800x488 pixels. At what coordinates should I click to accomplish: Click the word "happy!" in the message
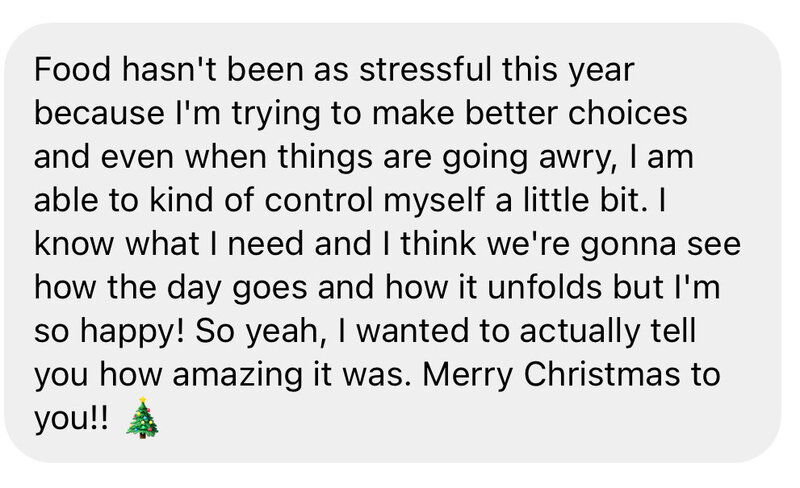coord(136,331)
